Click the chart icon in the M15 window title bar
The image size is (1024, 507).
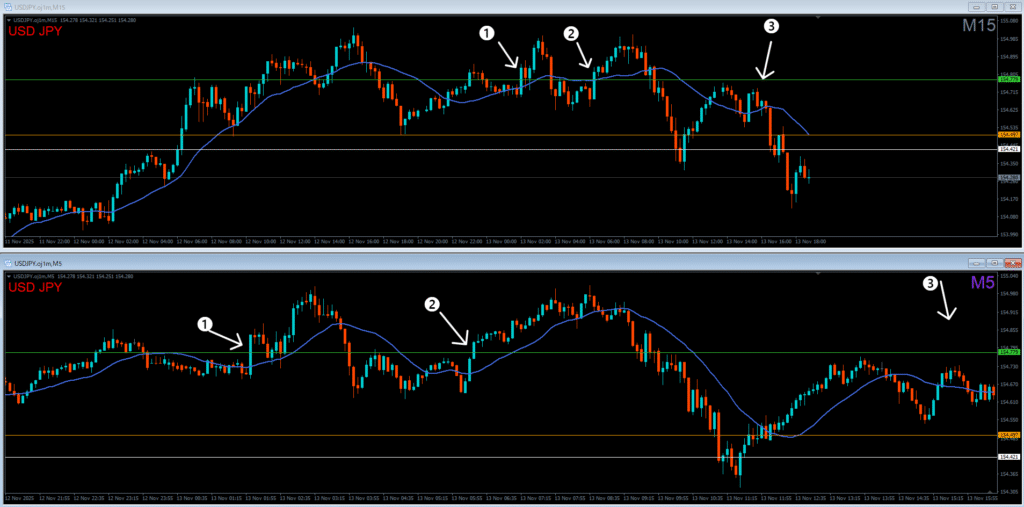click(9, 6)
